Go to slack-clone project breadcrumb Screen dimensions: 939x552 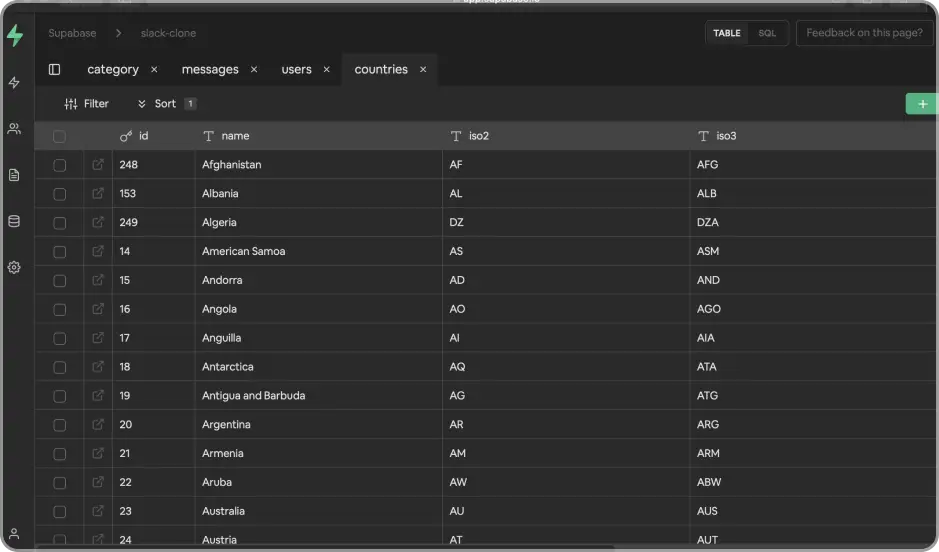pyautogui.click(x=168, y=33)
